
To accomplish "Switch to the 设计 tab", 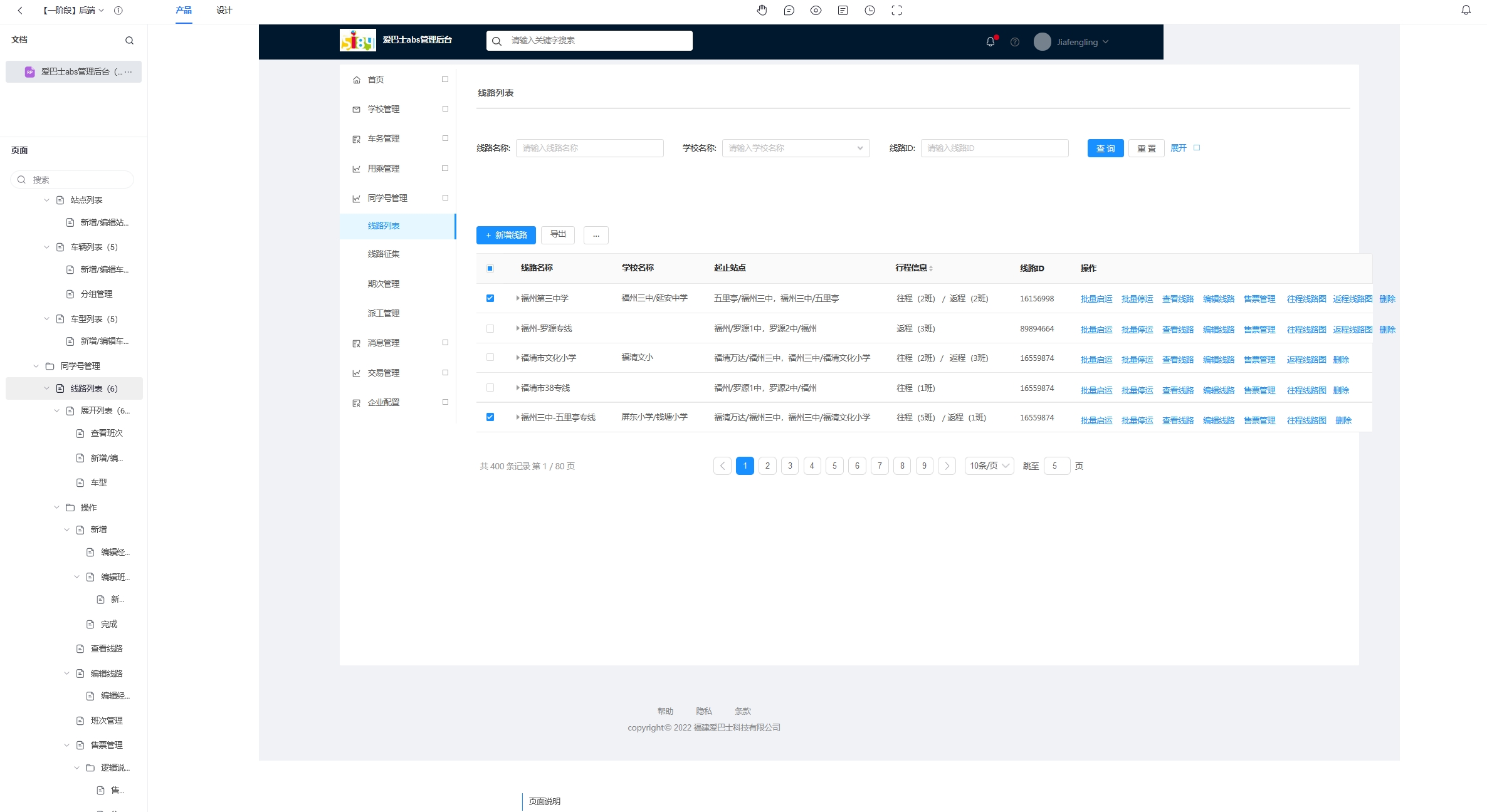I will click(x=224, y=10).
